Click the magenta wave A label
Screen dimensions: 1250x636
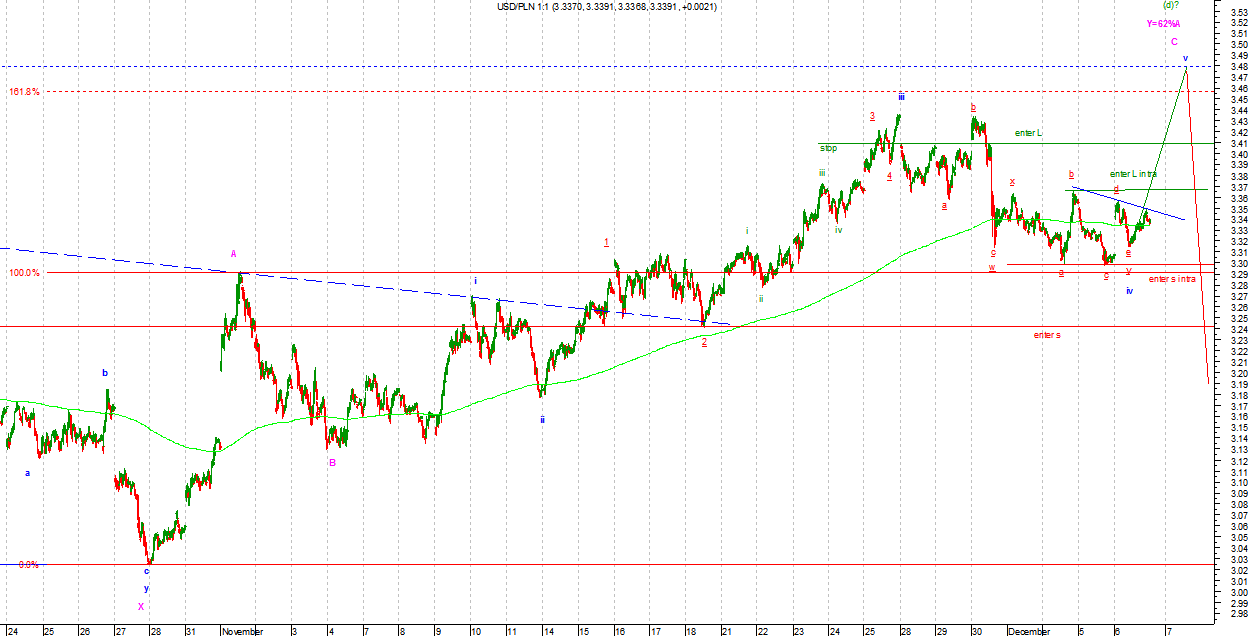coord(234,254)
